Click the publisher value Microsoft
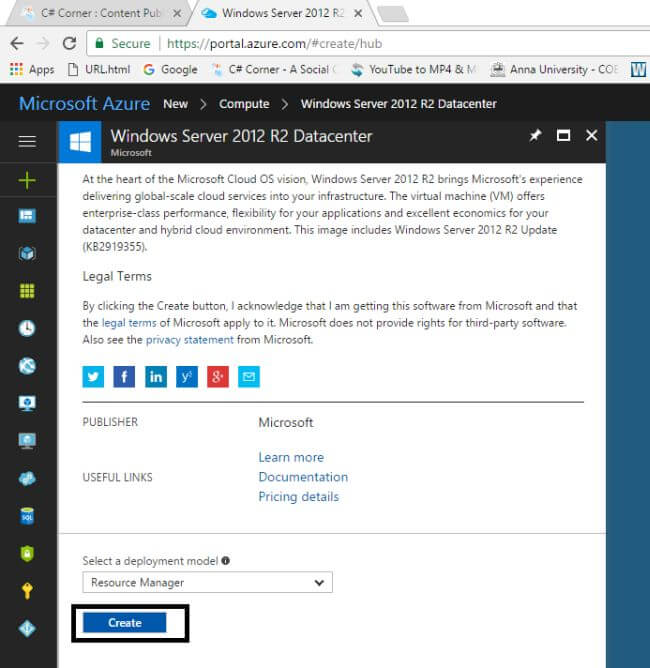The height and width of the screenshot is (668, 650). (x=286, y=423)
